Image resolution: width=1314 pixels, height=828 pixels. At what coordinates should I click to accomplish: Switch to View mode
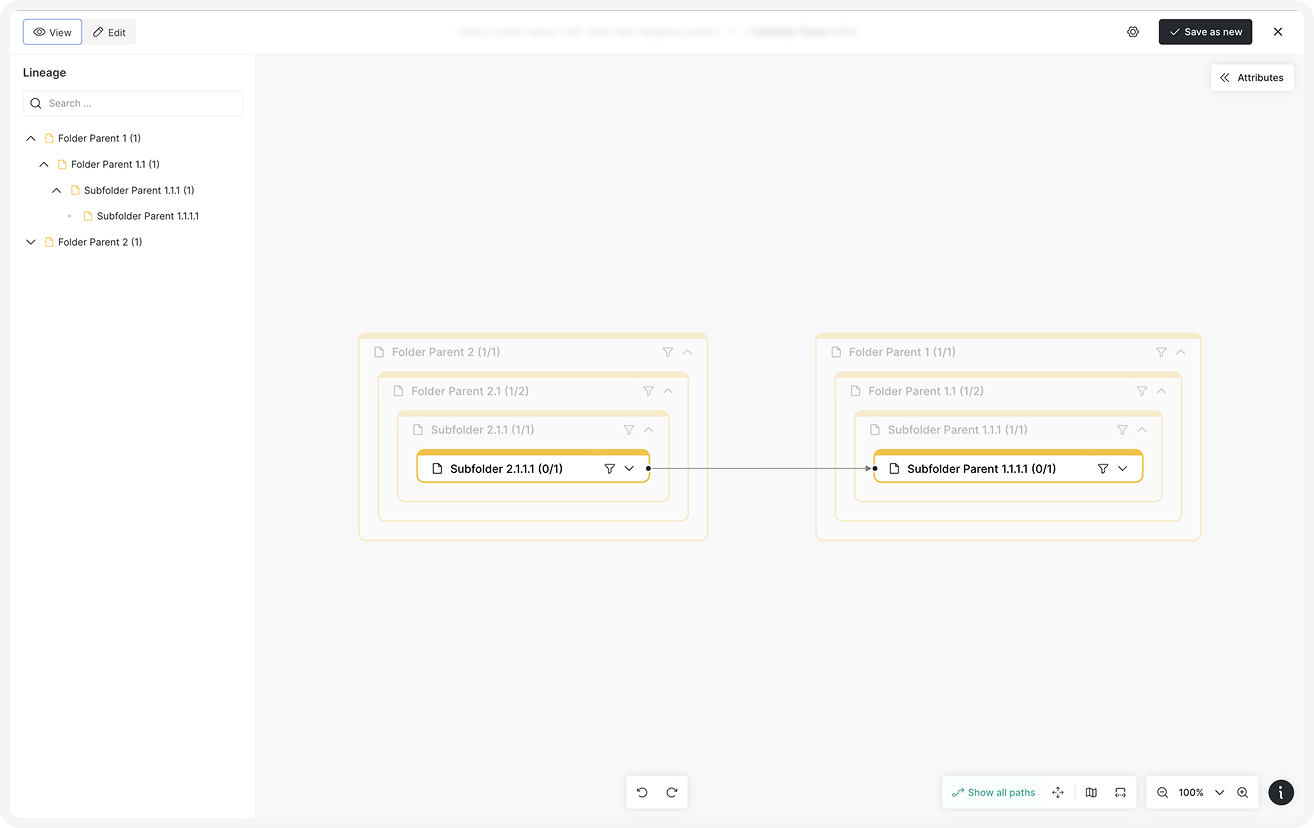tap(52, 32)
